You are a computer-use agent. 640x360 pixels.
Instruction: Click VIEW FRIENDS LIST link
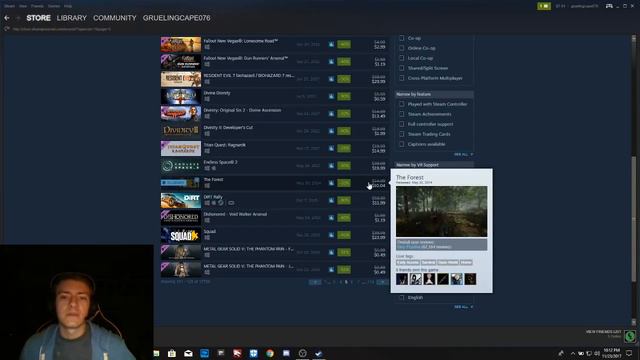(x=603, y=332)
